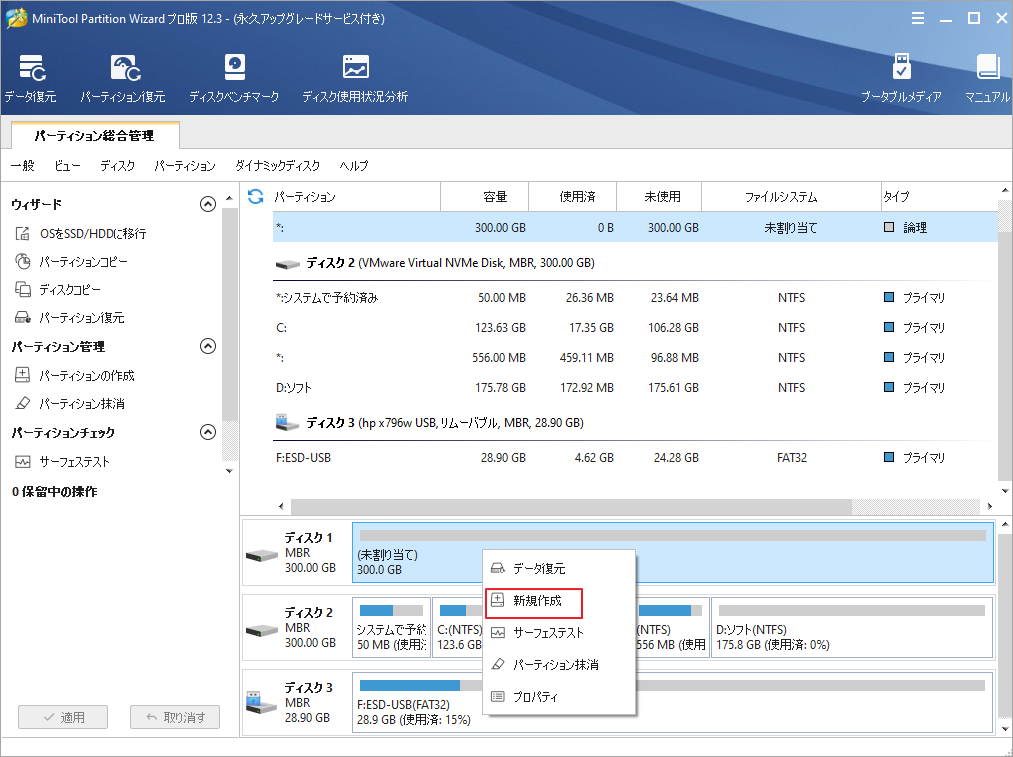This screenshot has height=757, width=1013.
Task: Click the ブータブルメディア icon
Action: click(x=901, y=78)
